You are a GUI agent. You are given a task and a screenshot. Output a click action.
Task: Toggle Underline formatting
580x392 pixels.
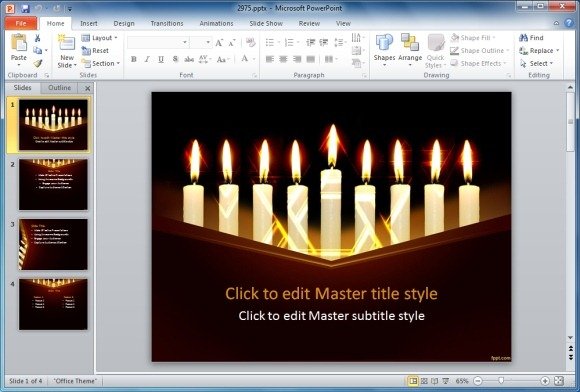(161, 59)
